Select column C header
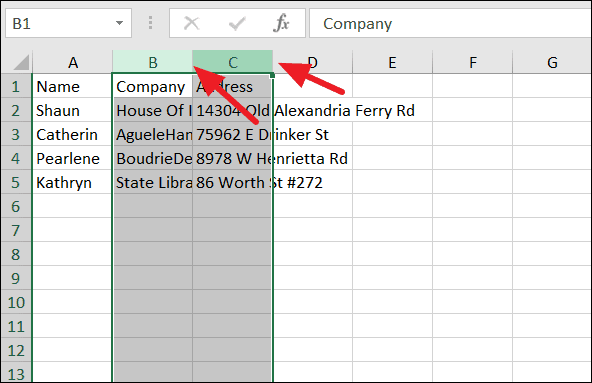This screenshot has width=592, height=383. click(x=233, y=62)
